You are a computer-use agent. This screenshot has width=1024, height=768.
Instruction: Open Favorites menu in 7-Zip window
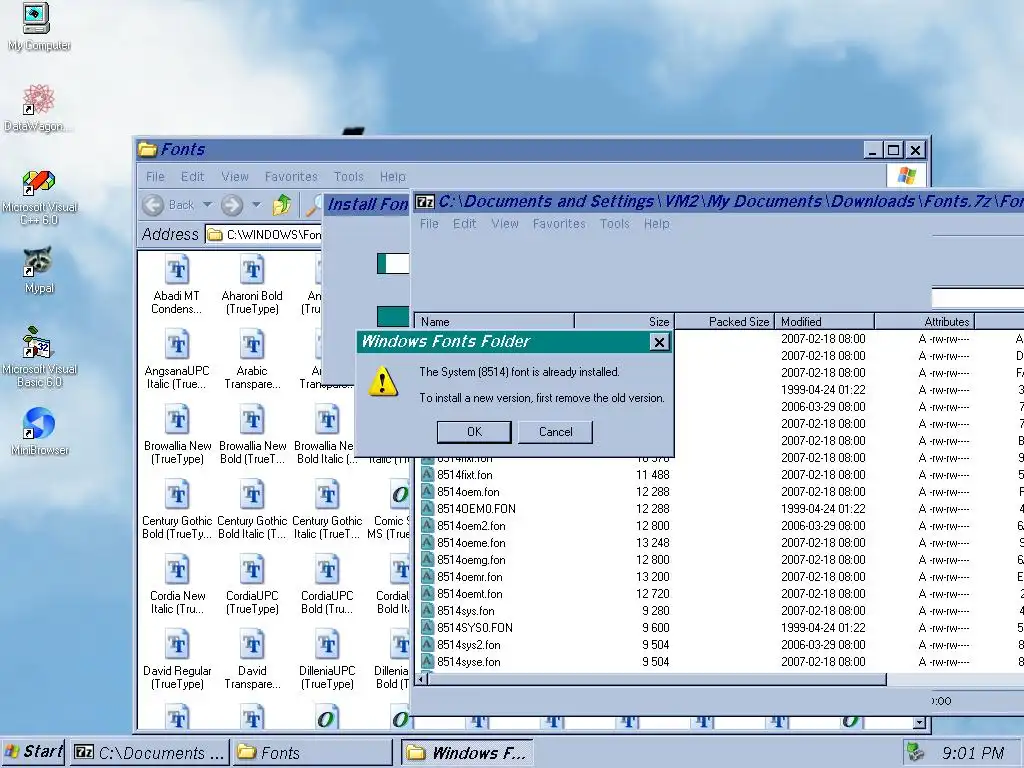point(560,223)
